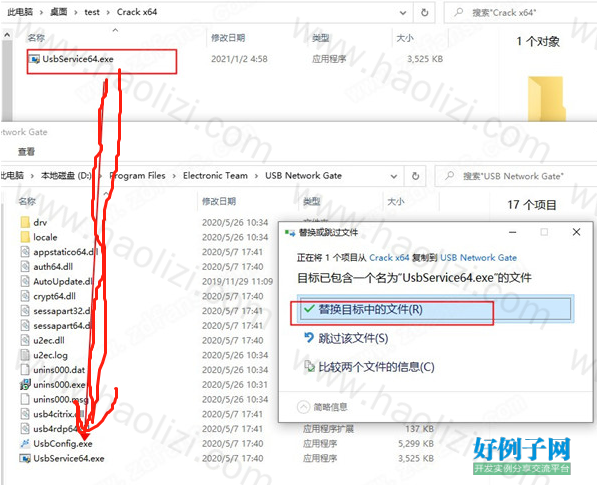Click the crypt64.dll file icon
The width and height of the screenshot is (597, 485).
(x=25, y=296)
